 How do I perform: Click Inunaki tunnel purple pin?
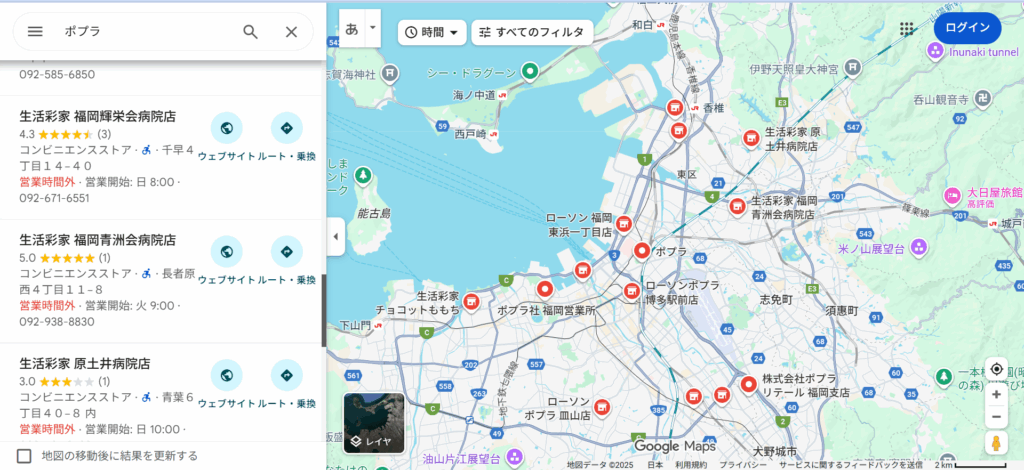pyautogui.click(x=935, y=51)
